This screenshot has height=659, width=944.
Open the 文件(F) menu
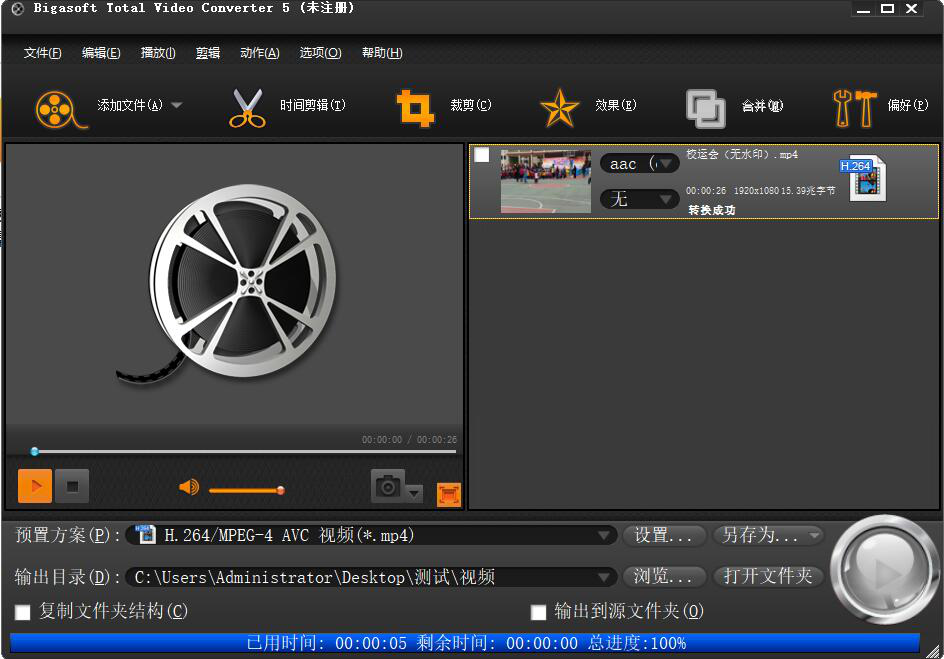coord(42,53)
